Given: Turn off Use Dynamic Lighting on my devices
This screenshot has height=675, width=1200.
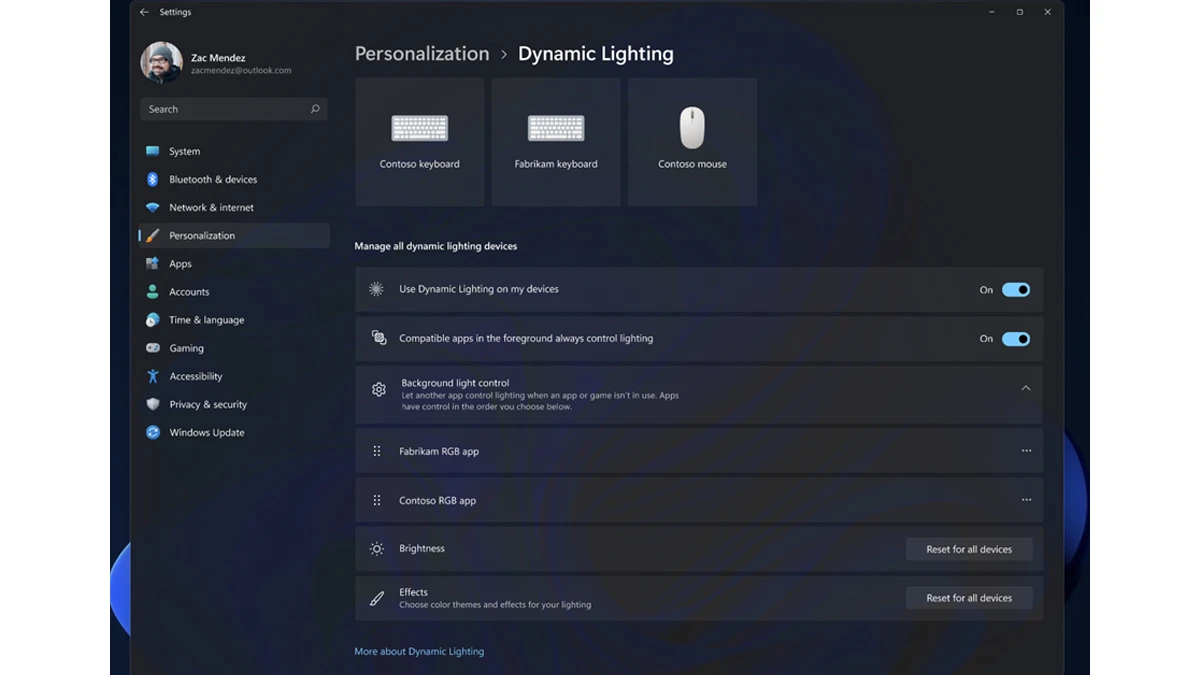Looking at the screenshot, I should pyautogui.click(x=1016, y=290).
